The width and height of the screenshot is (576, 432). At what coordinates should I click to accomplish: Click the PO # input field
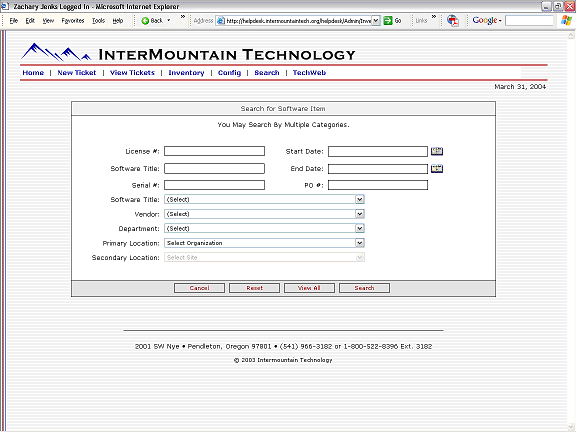coord(378,185)
